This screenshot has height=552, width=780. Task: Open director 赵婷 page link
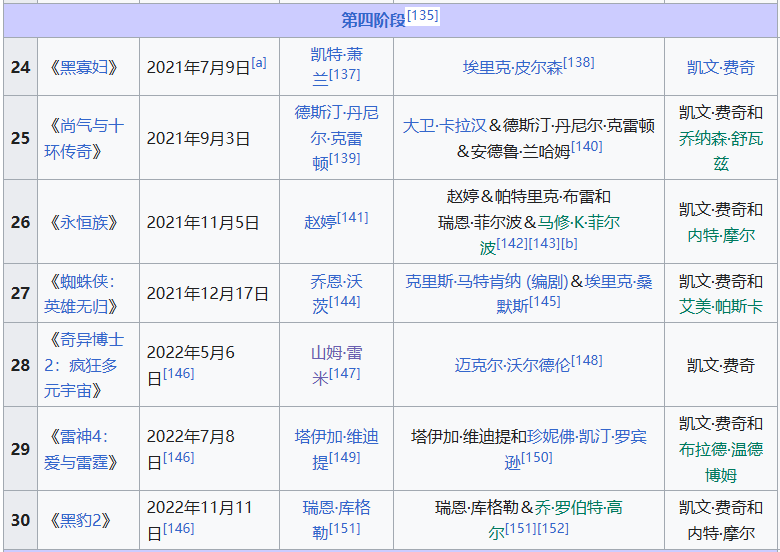tap(321, 222)
